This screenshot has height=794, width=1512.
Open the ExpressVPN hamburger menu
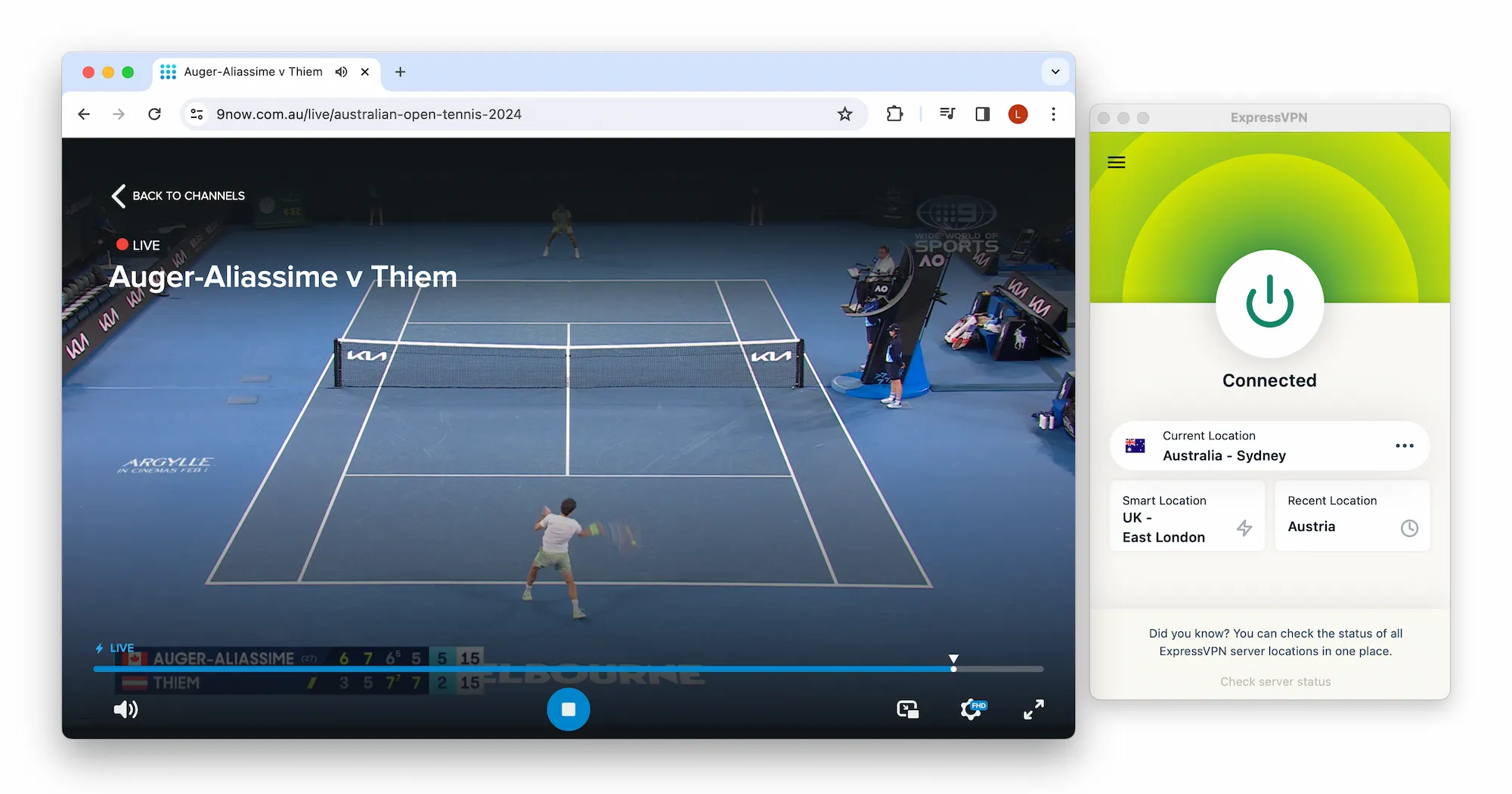[1117, 163]
